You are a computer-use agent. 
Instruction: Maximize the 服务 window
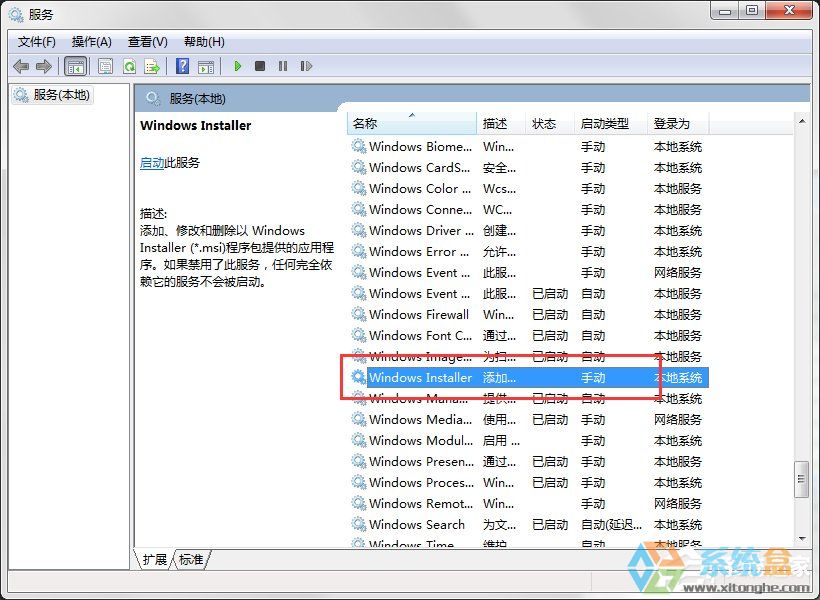[x=751, y=11]
